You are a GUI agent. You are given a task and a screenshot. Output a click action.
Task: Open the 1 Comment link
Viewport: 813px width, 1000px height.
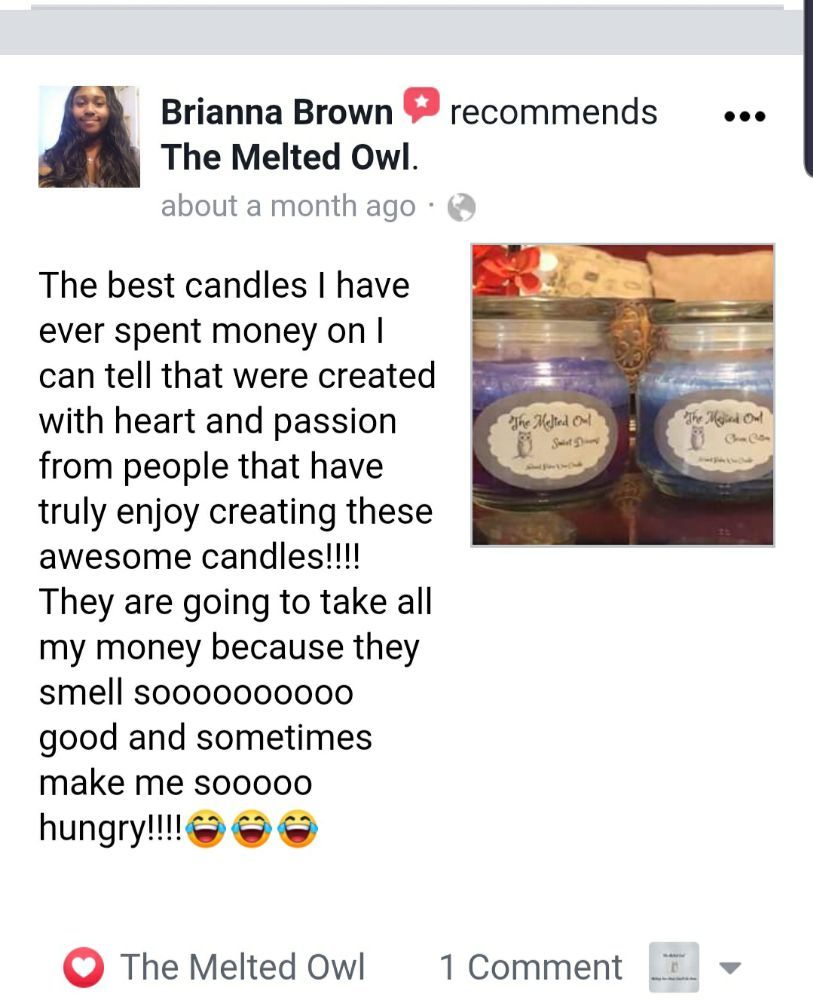click(x=531, y=967)
